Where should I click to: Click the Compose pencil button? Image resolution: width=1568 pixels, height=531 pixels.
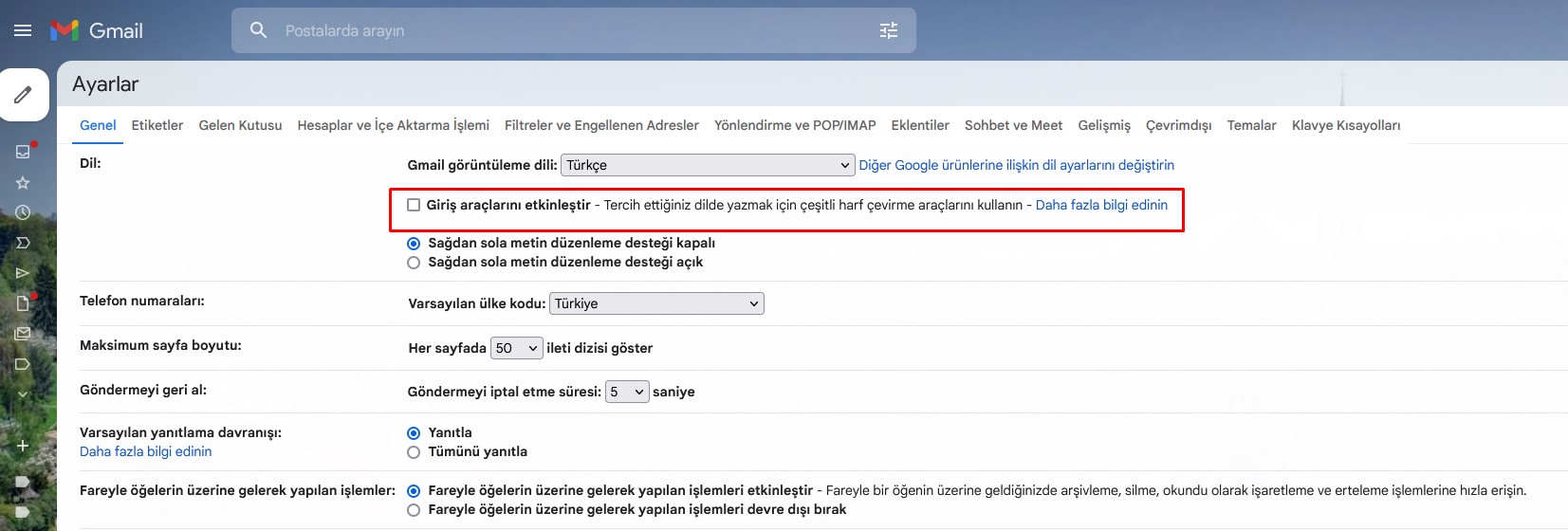point(24,95)
